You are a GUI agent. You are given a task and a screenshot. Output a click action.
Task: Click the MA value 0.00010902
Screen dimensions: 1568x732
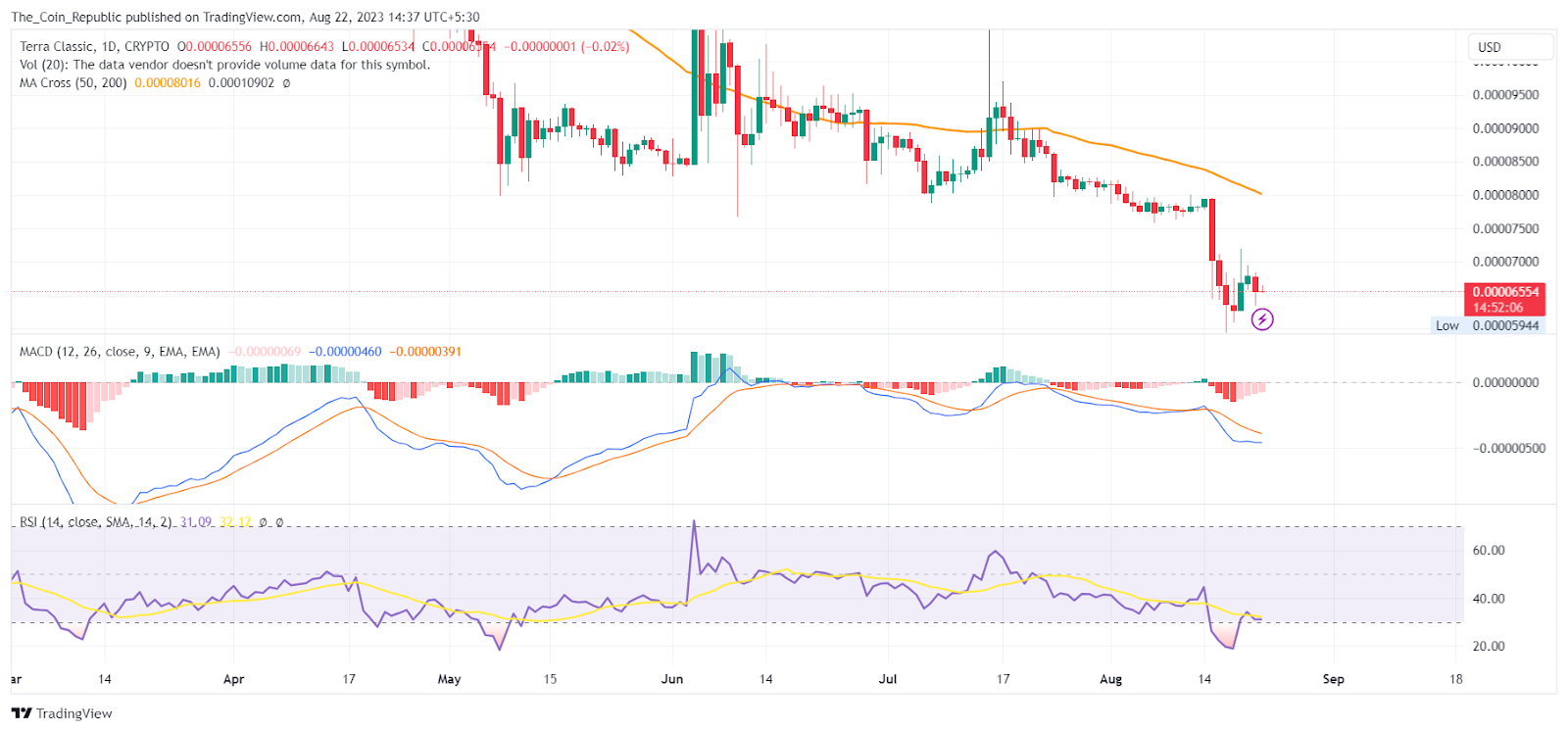tap(241, 83)
